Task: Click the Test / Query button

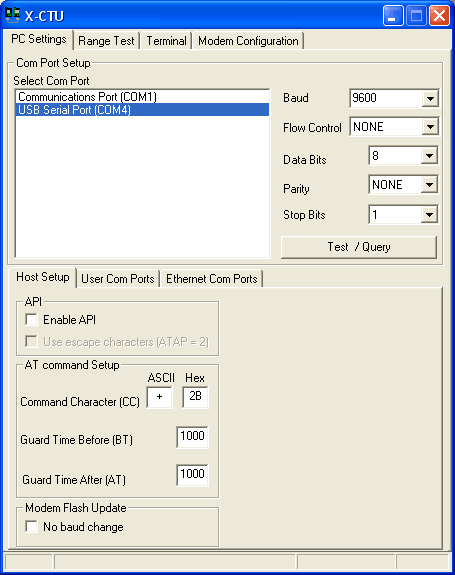Action: [x=359, y=247]
